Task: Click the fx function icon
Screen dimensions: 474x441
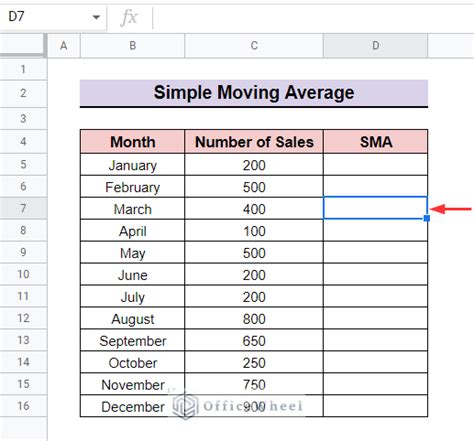Action: coord(129,17)
